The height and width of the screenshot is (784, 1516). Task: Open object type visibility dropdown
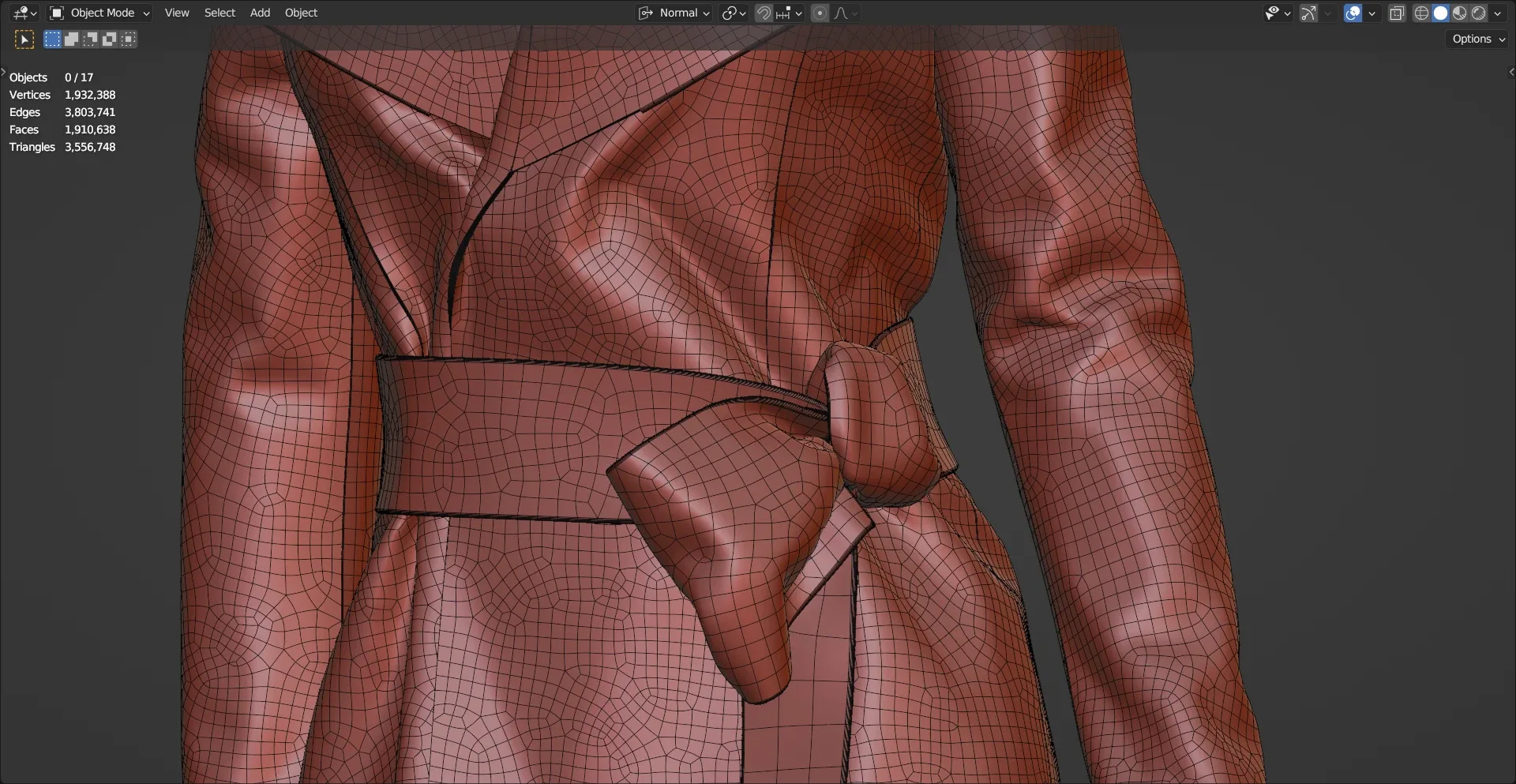click(x=1278, y=13)
